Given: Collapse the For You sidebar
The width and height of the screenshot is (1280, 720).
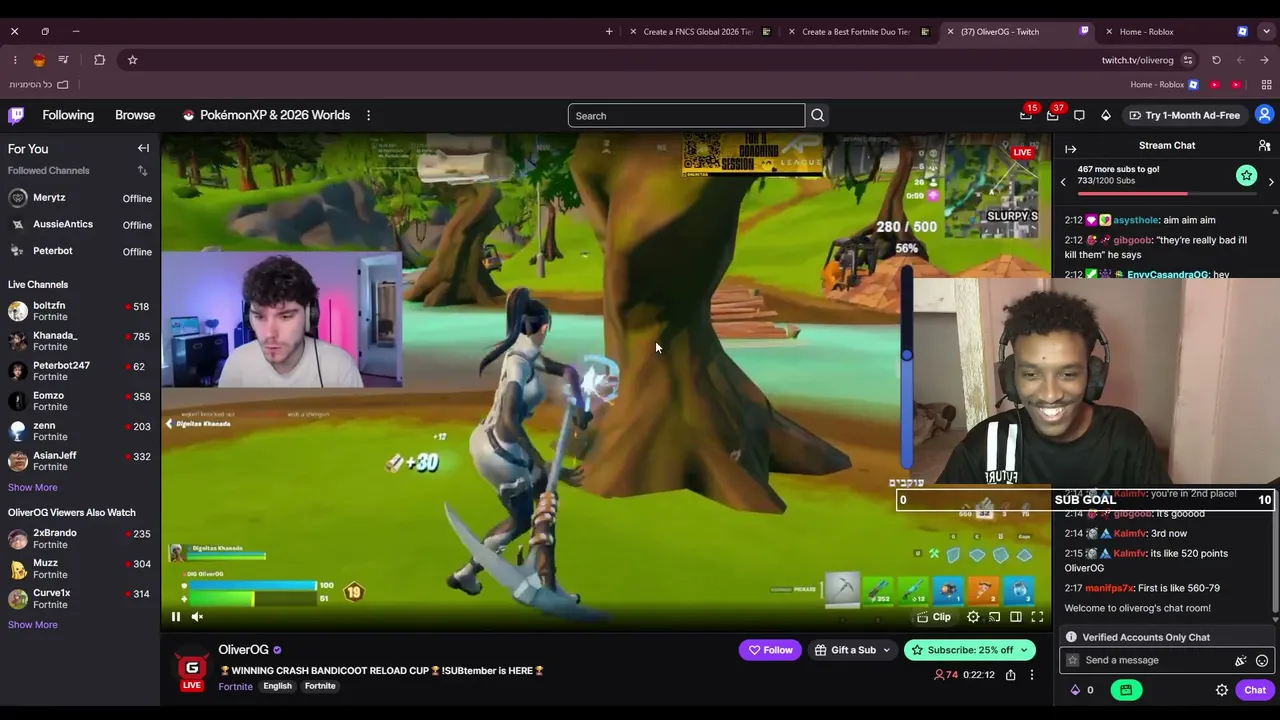Looking at the screenshot, I should (x=143, y=148).
